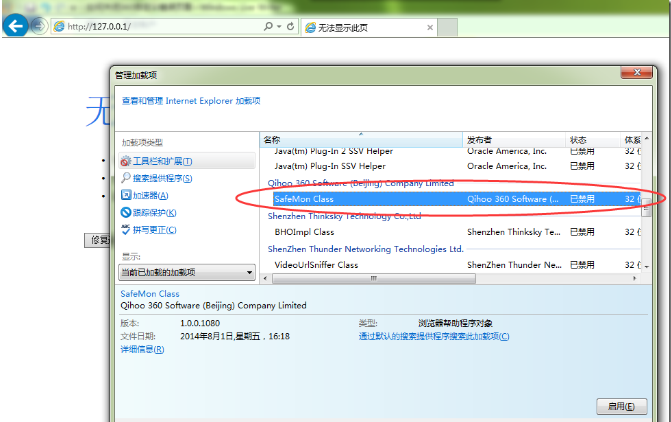
Task: Close the 无法显示此页 tab
Action: (x=430, y=28)
